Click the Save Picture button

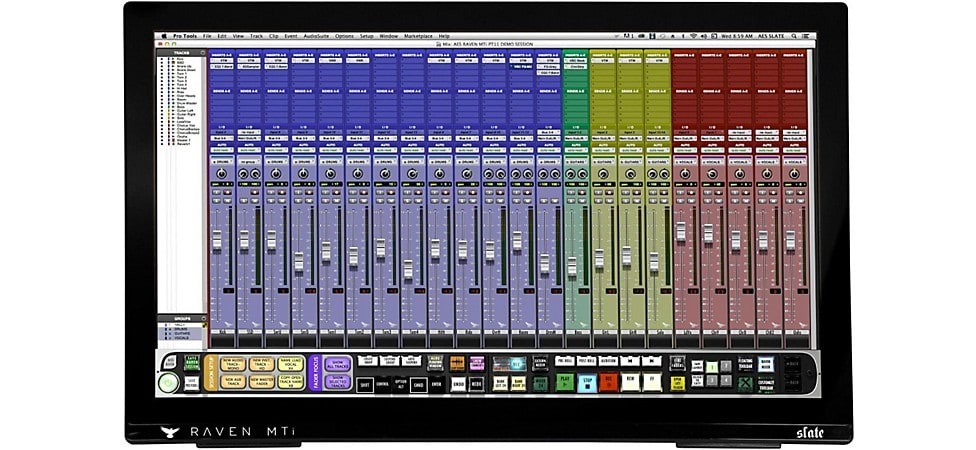click(192, 383)
